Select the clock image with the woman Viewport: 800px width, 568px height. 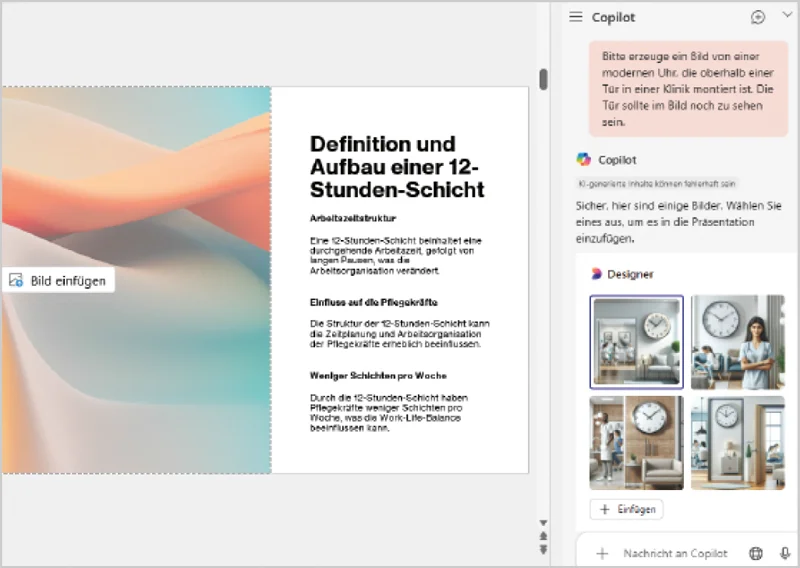(x=738, y=341)
